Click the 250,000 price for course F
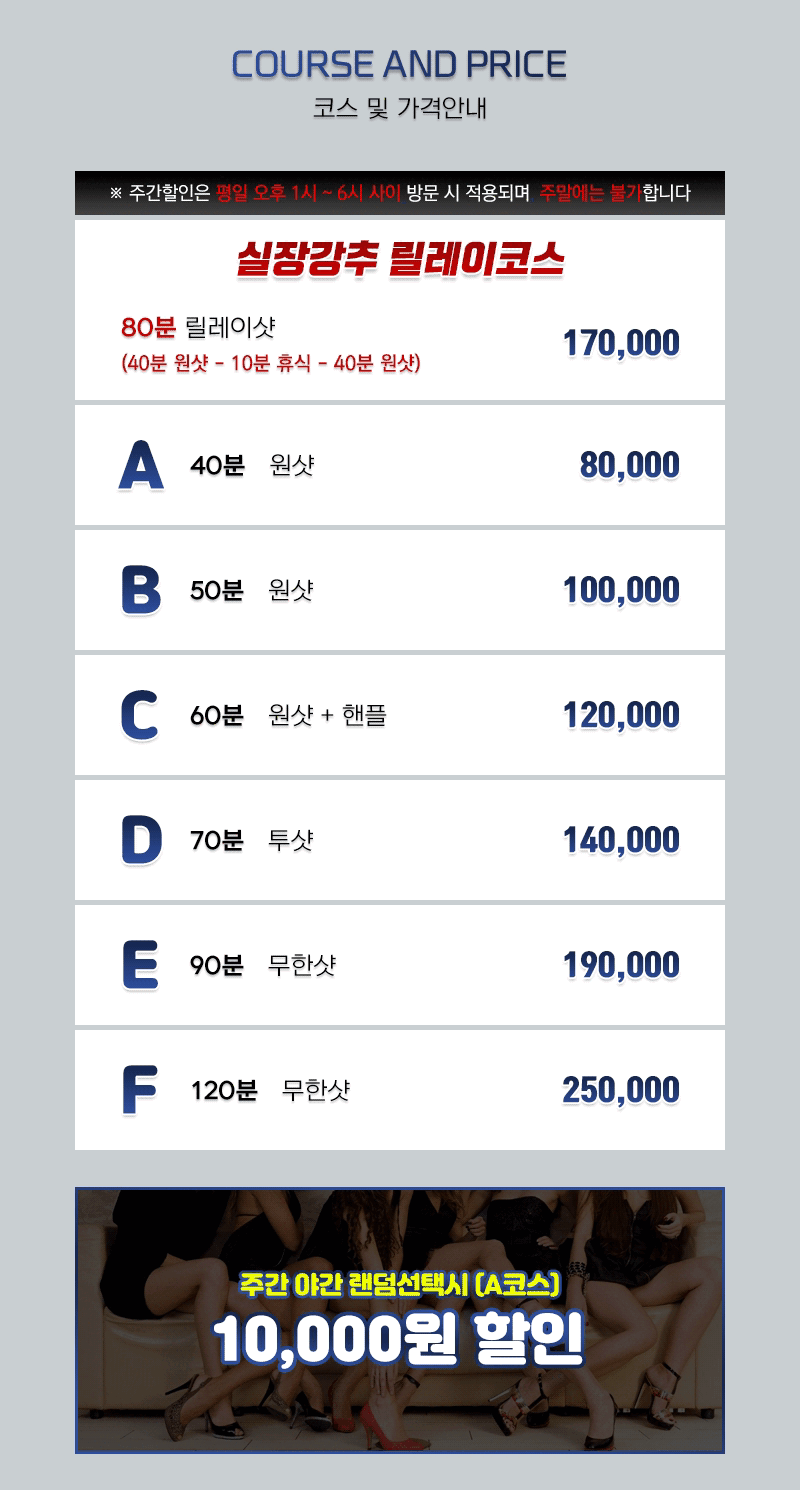The width and height of the screenshot is (800, 1490). (x=621, y=1090)
